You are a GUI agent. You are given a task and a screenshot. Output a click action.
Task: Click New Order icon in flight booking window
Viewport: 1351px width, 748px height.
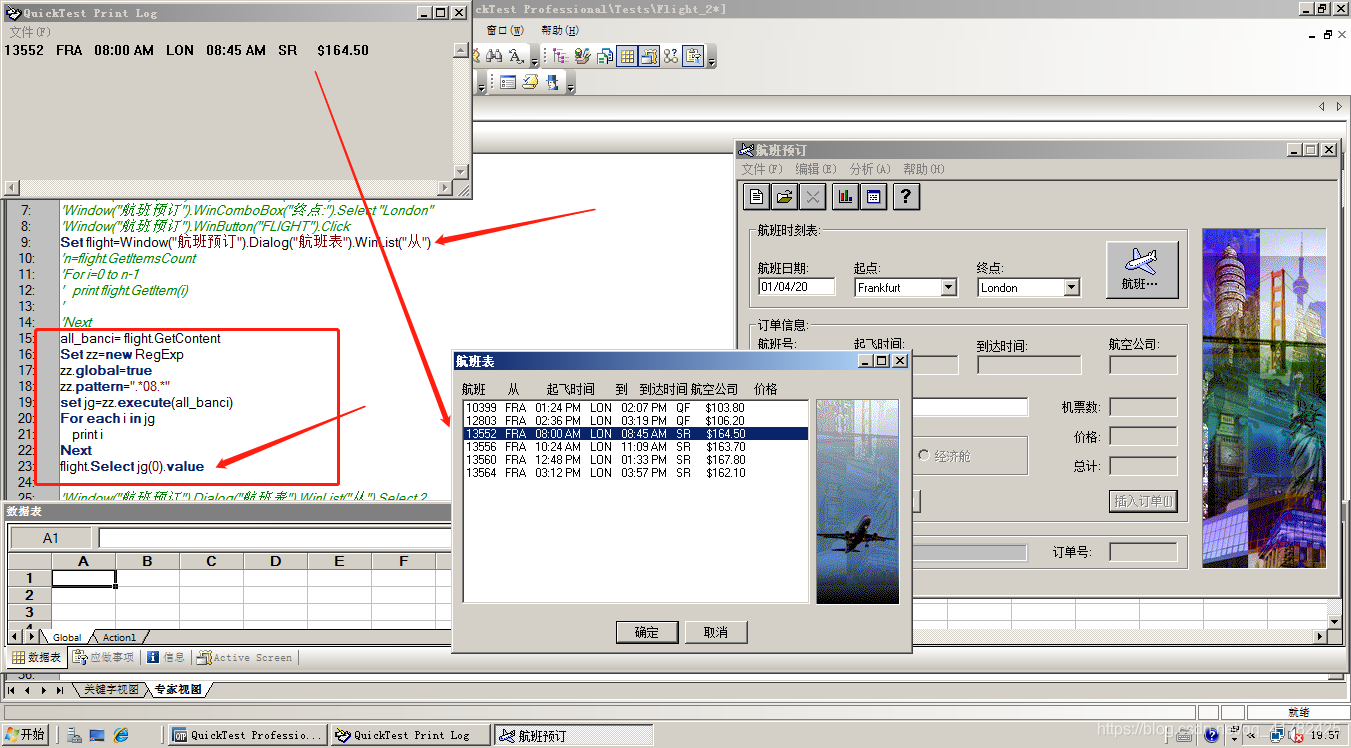757,197
